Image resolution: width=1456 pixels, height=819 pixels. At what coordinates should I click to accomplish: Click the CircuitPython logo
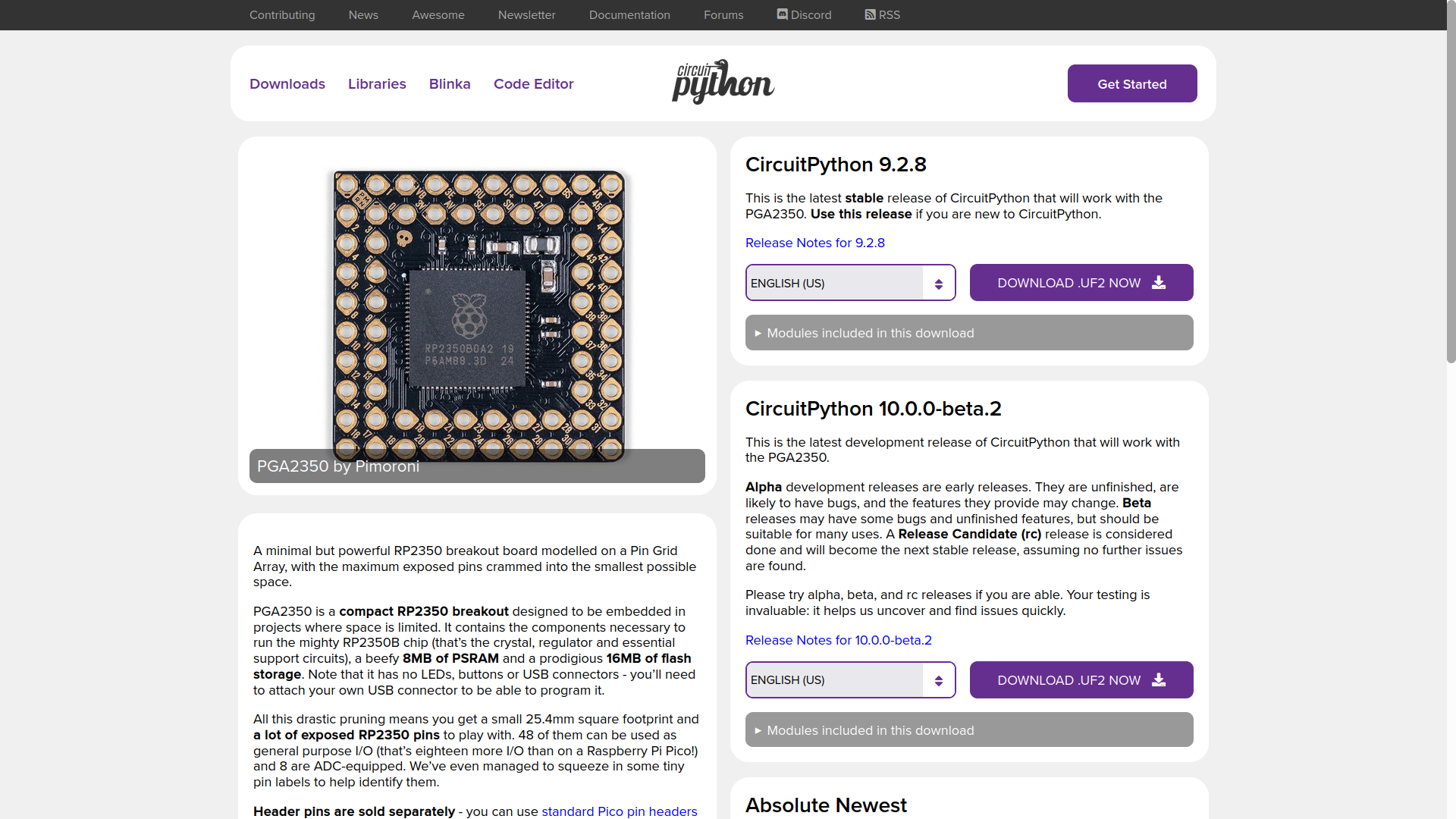click(x=723, y=82)
